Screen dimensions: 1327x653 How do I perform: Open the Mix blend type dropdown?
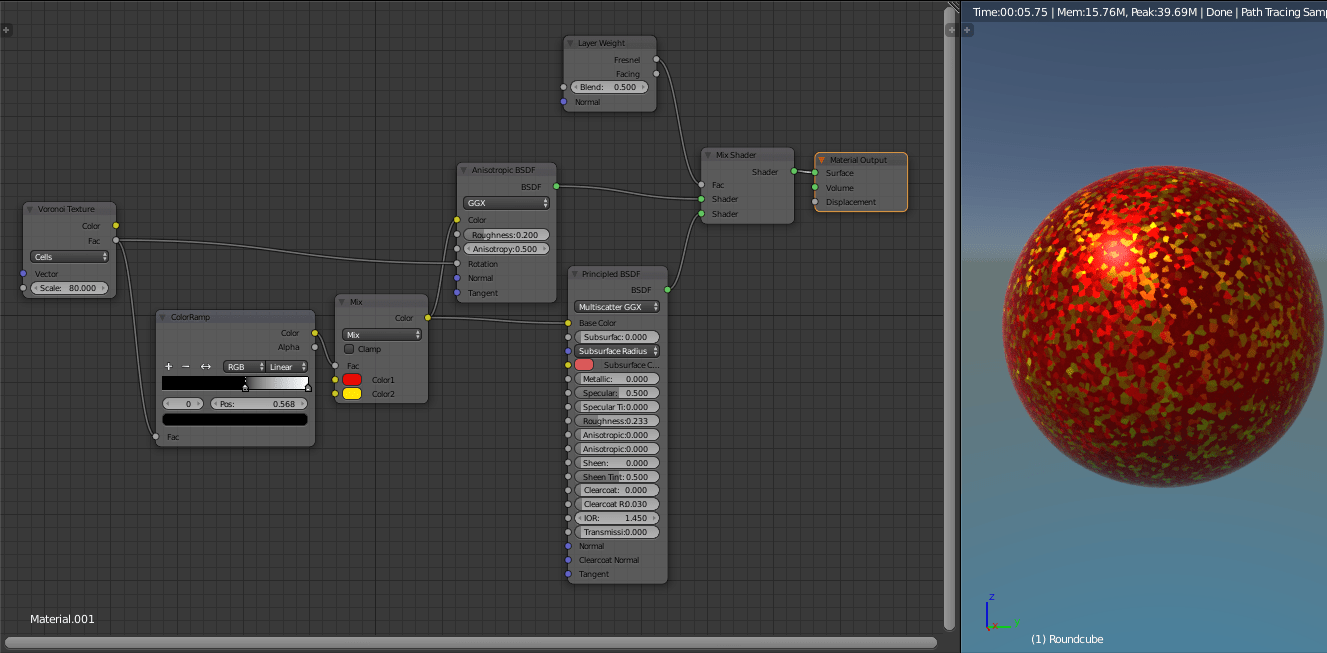(382, 335)
